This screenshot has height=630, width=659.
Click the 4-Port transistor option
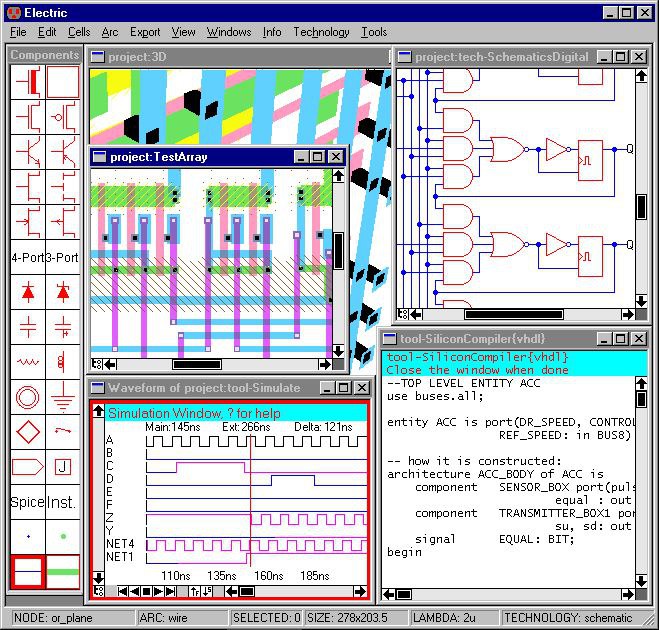pyautogui.click(x=28, y=257)
